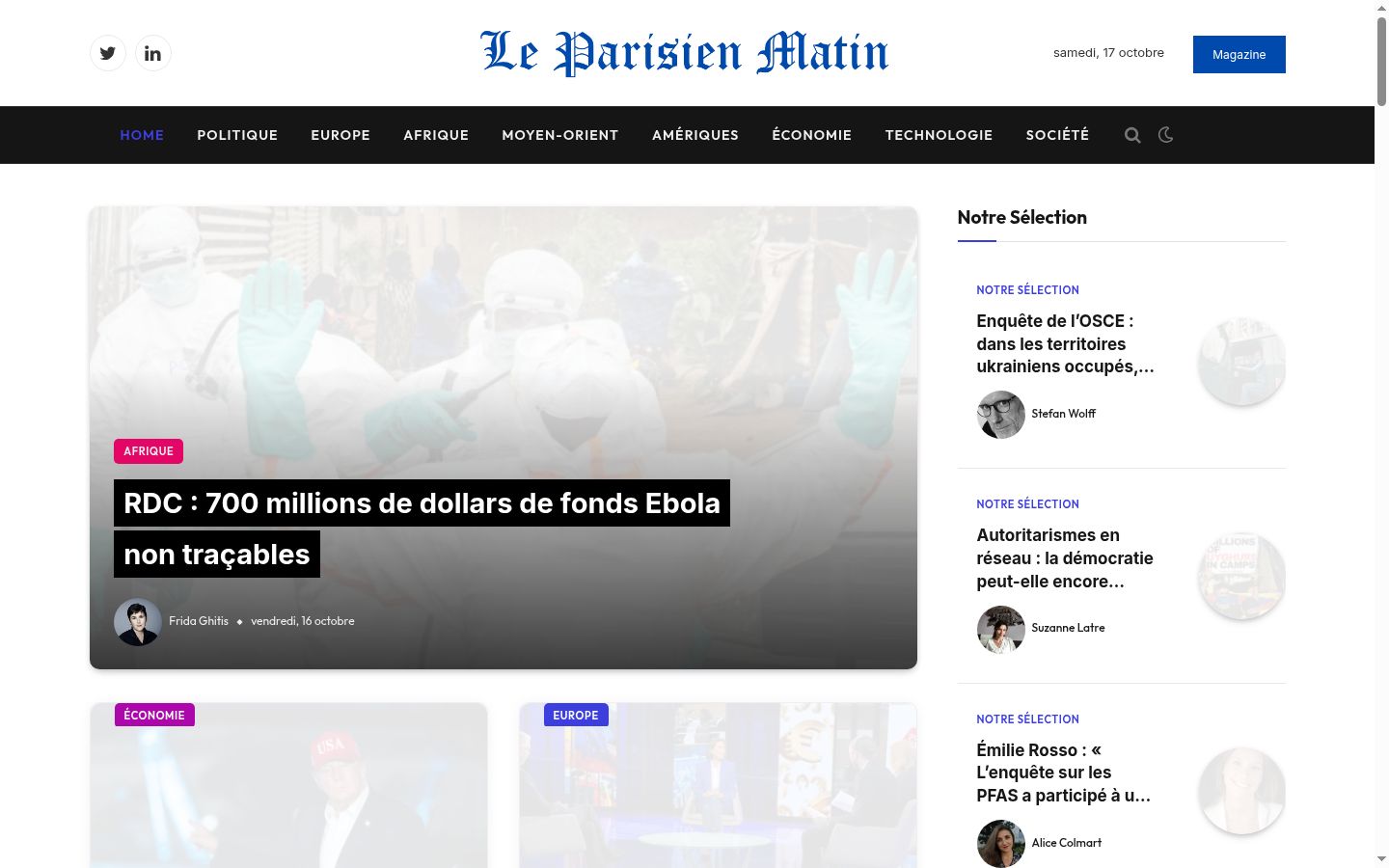The height and width of the screenshot is (868, 1389).
Task: Navigate to Moyen-Orient section
Action: pyautogui.click(x=560, y=135)
